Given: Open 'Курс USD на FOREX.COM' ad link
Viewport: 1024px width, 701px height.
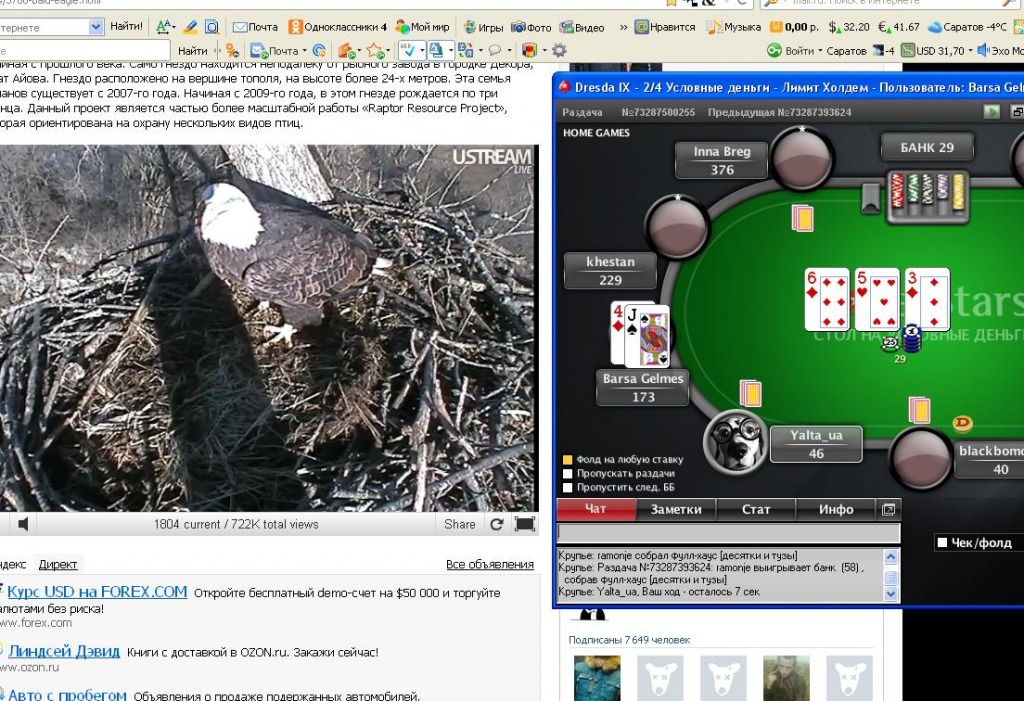Looking at the screenshot, I should pos(97,591).
